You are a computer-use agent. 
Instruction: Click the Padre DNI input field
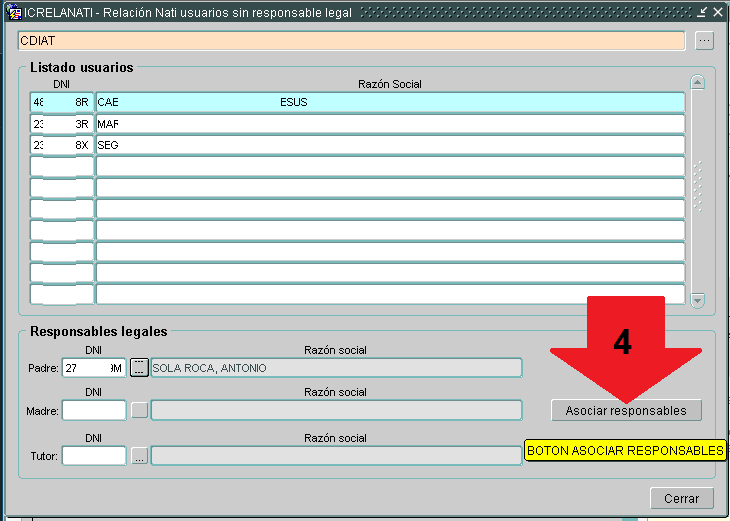click(94, 368)
